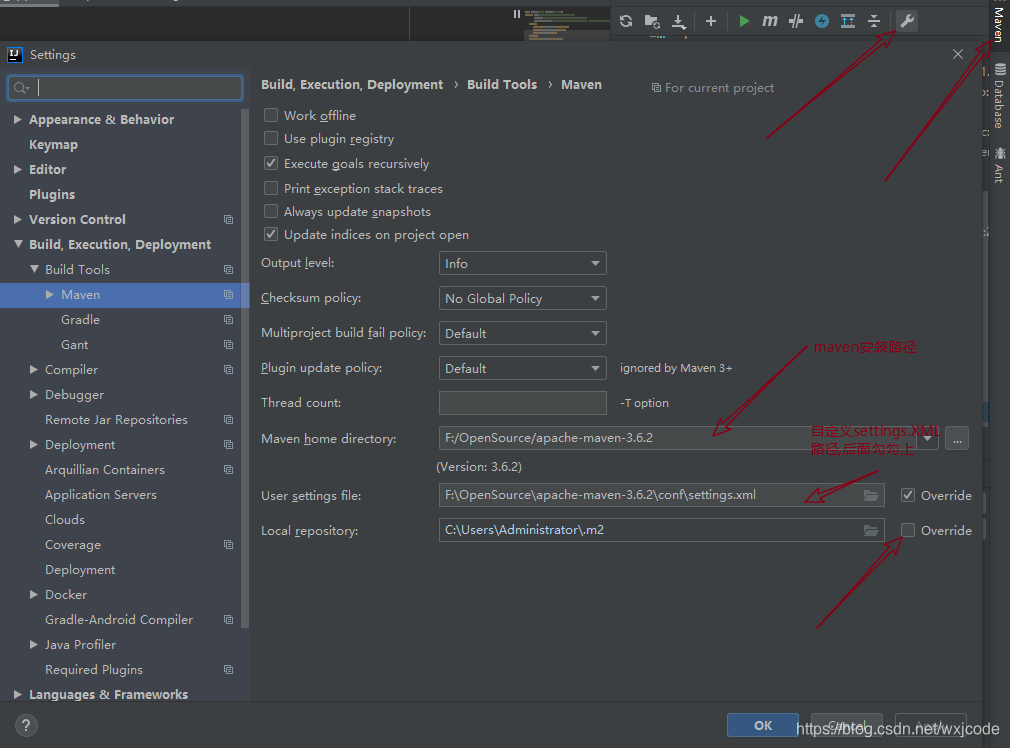This screenshot has width=1010, height=748.
Task: Click project-level icon beside Version Control
Action: pos(228,220)
